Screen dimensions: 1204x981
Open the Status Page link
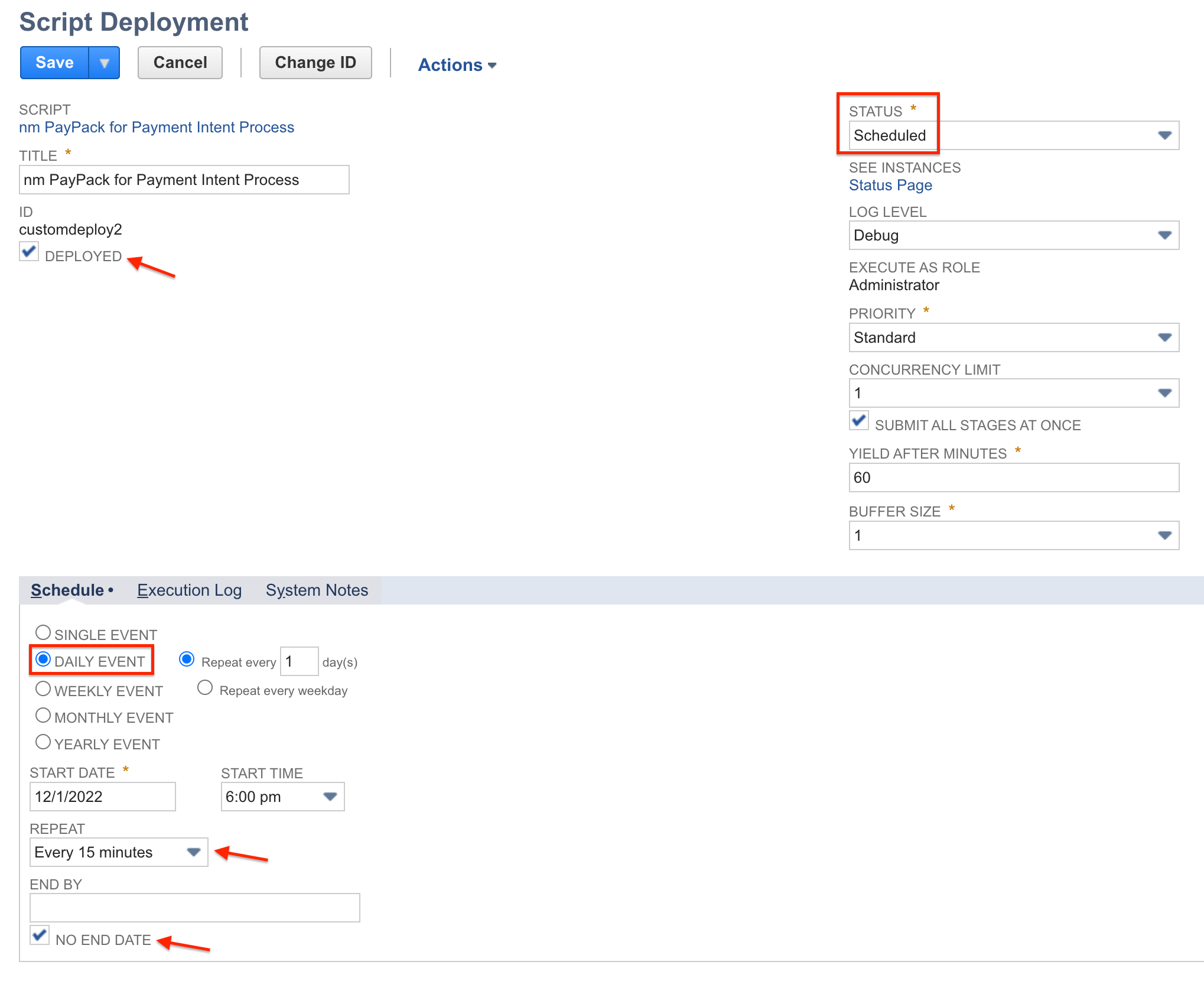[890, 186]
